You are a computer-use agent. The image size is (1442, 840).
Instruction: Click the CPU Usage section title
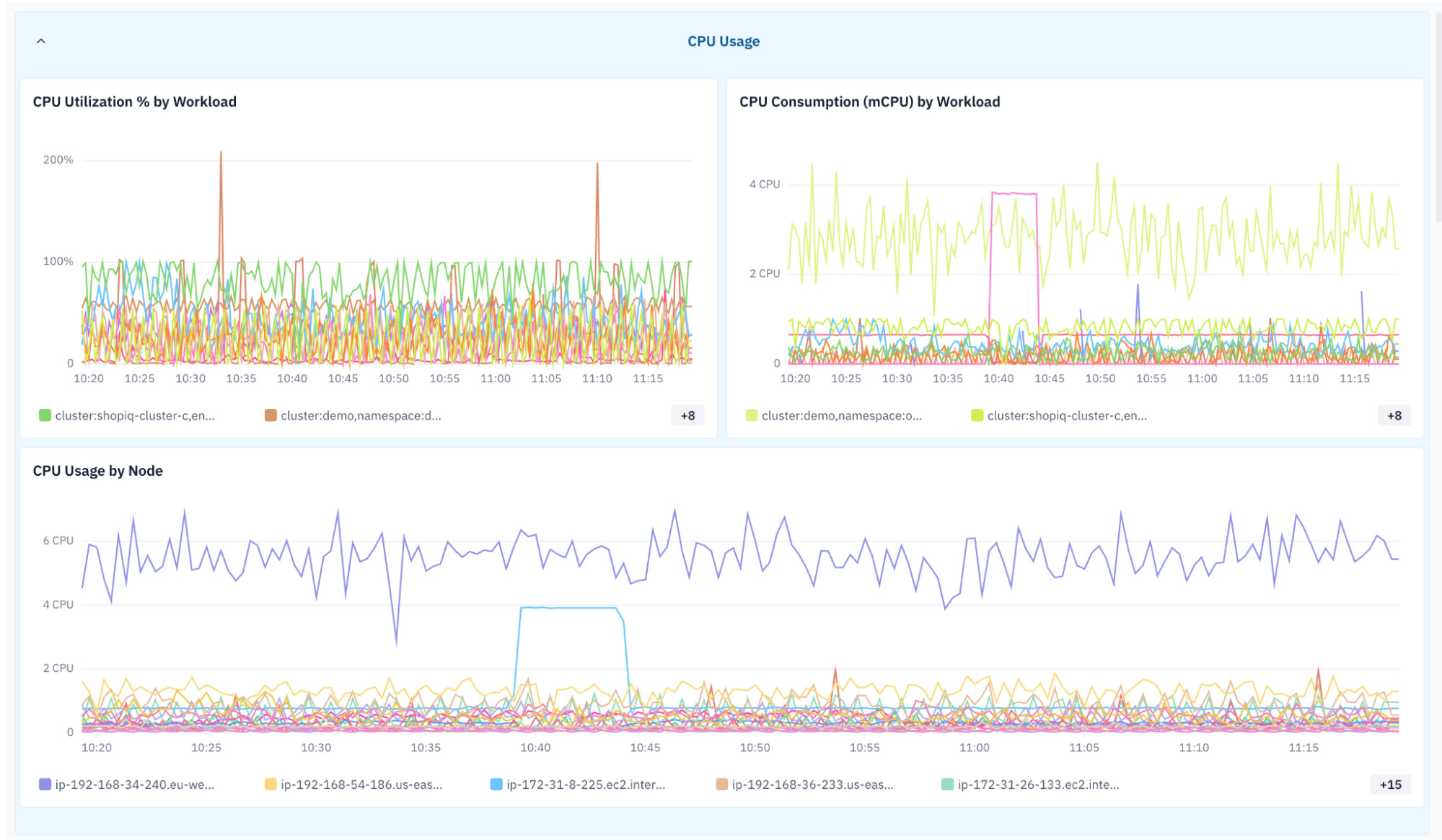(723, 41)
